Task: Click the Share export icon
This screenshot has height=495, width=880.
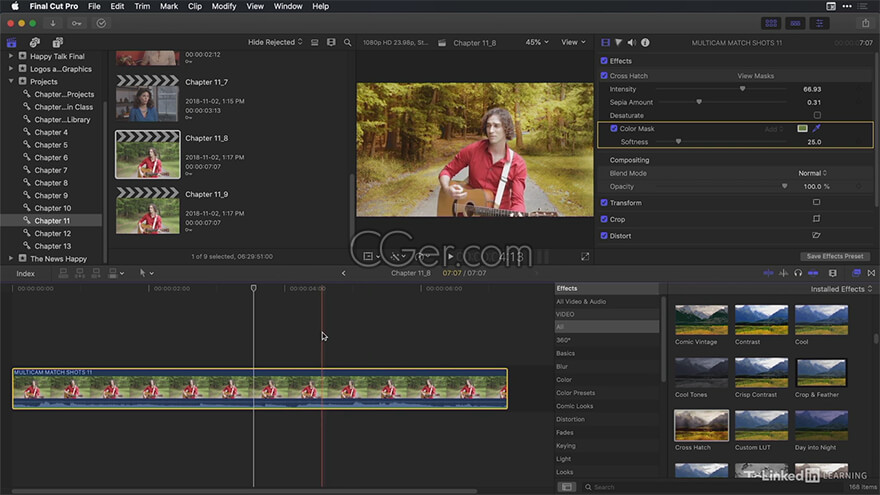Action: (x=865, y=23)
